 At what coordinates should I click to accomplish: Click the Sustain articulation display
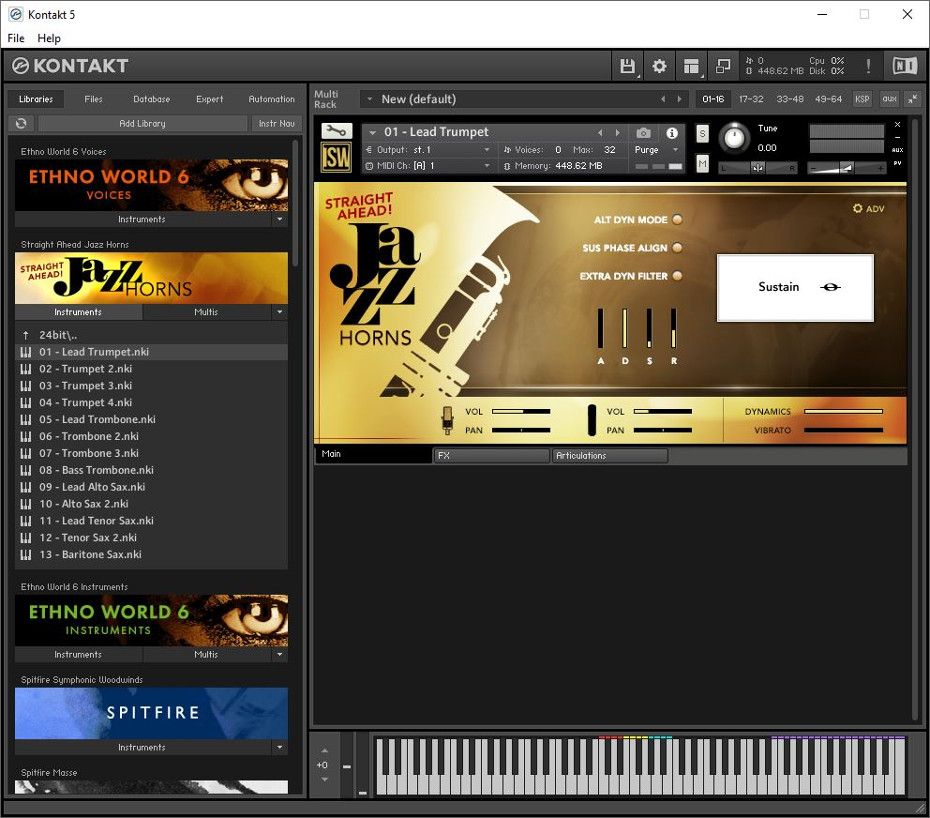pos(795,288)
